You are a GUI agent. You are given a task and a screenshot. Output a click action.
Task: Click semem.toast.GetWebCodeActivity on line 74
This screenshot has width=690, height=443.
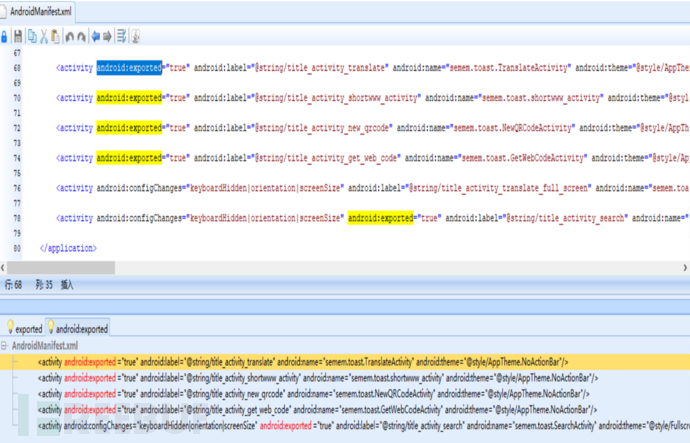click(x=520, y=158)
